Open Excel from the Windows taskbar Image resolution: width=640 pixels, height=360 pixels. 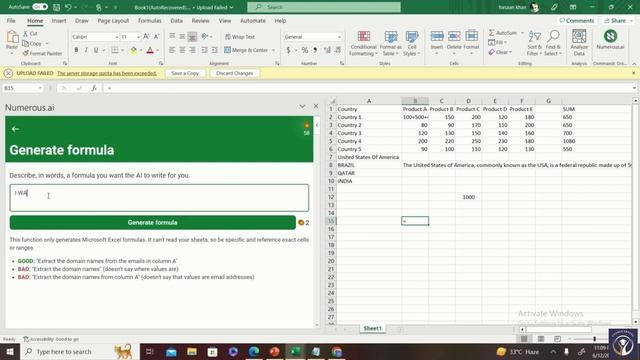point(295,351)
